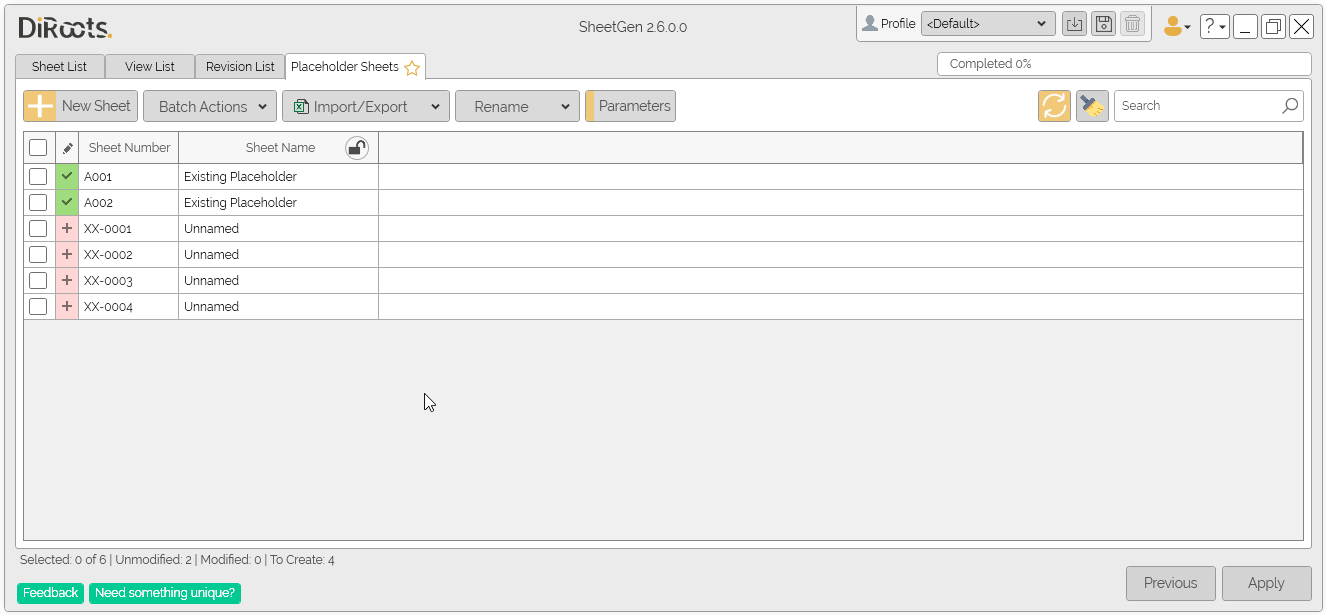Toggle the lock icon beside Sheet Name header
The height and width of the screenshot is (615, 1326).
357,147
